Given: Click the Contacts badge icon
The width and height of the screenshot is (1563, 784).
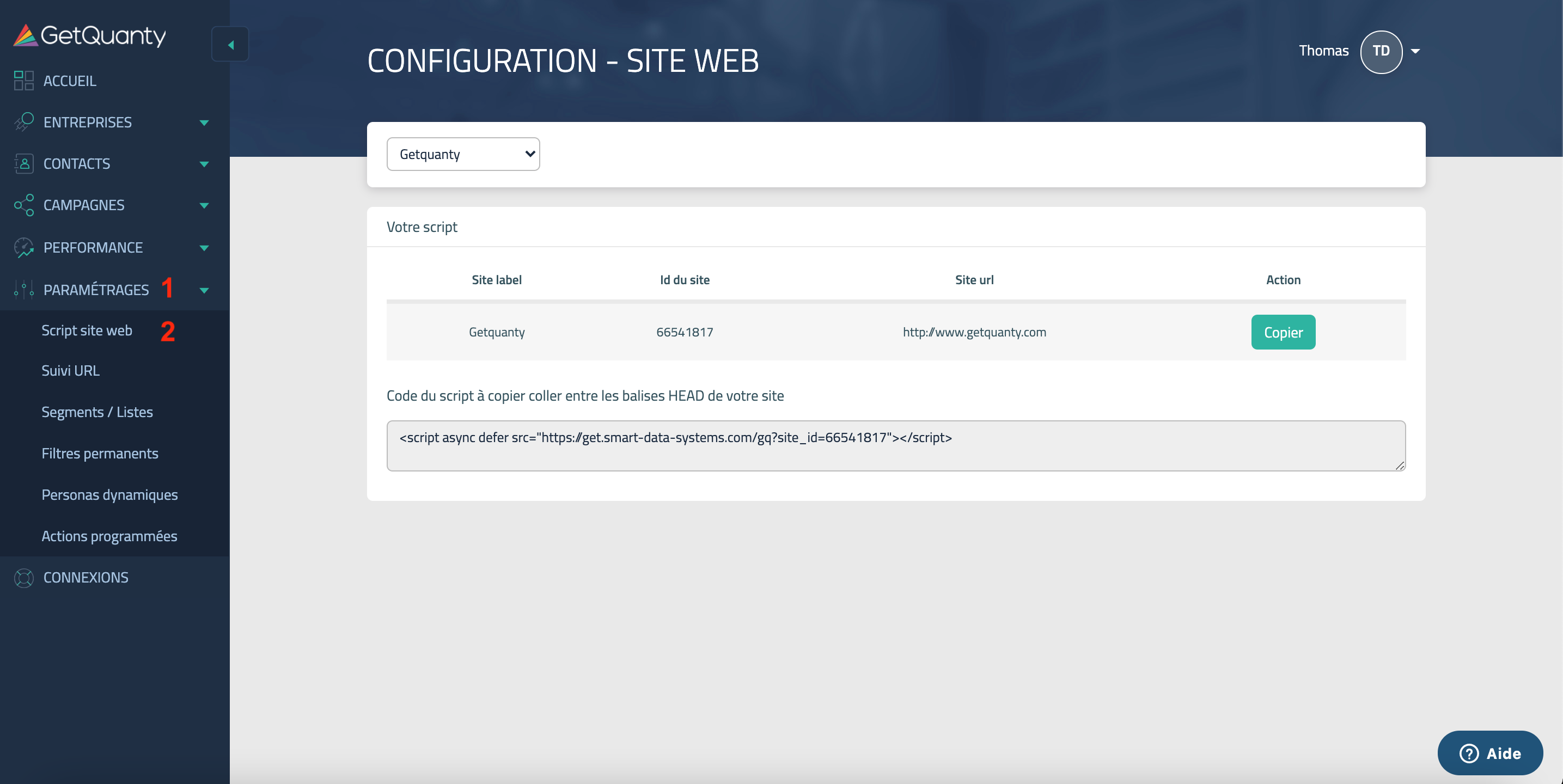Looking at the screenshot, I should (x=23, y=163).
